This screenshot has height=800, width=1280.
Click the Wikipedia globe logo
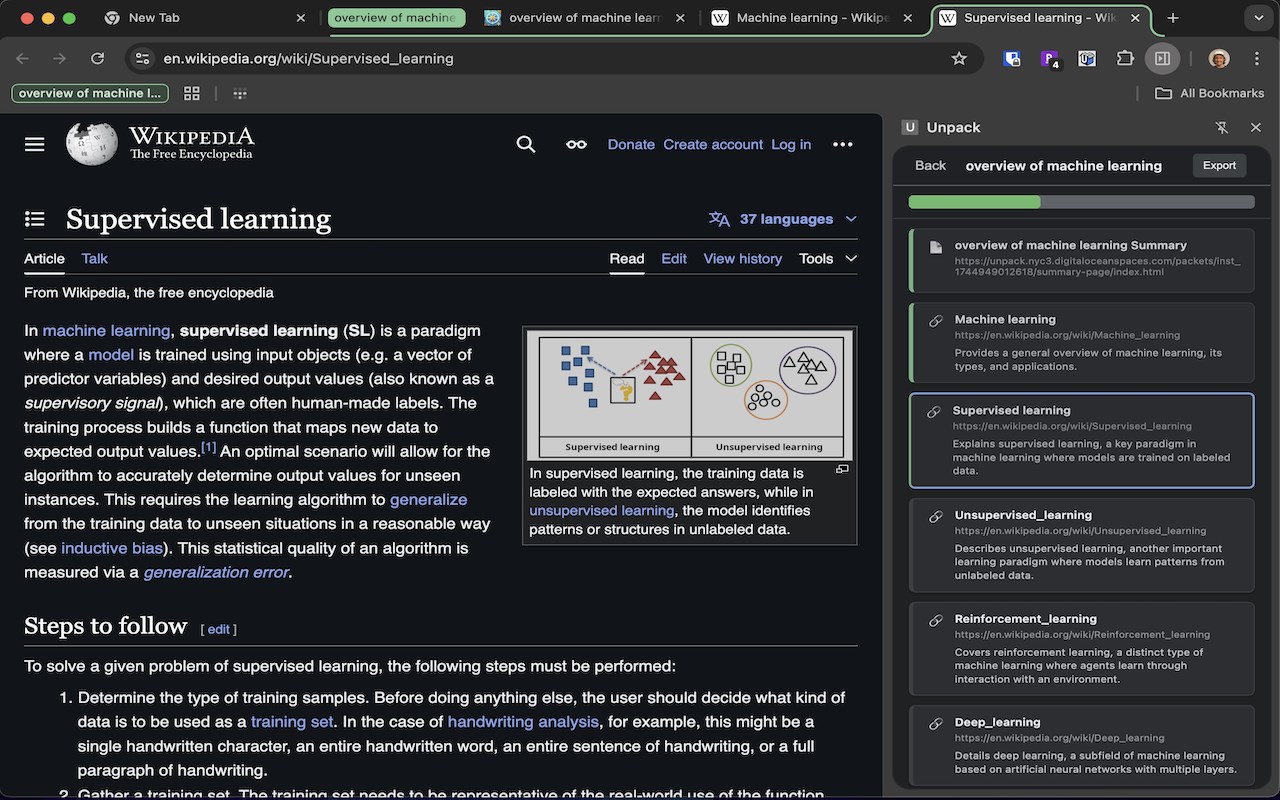pyautogui.click(x=92, y=144)
